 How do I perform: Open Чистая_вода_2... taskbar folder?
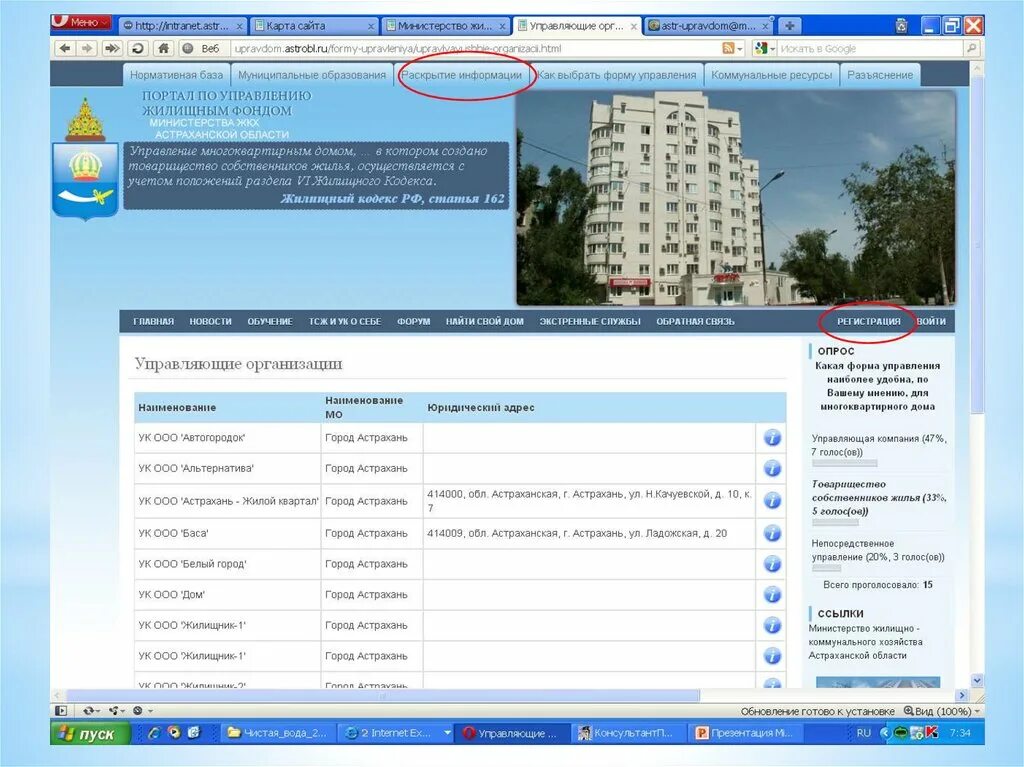click(279, 733)
